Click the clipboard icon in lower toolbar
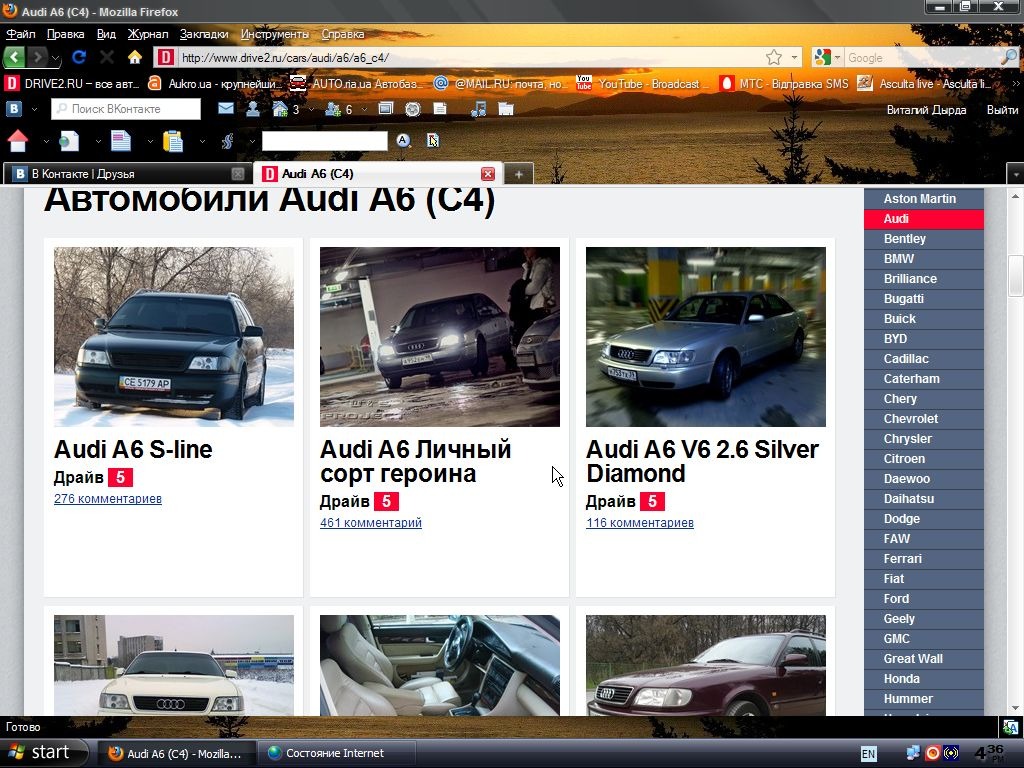Viewport: 1024px width, 768px height. point(173,140)
